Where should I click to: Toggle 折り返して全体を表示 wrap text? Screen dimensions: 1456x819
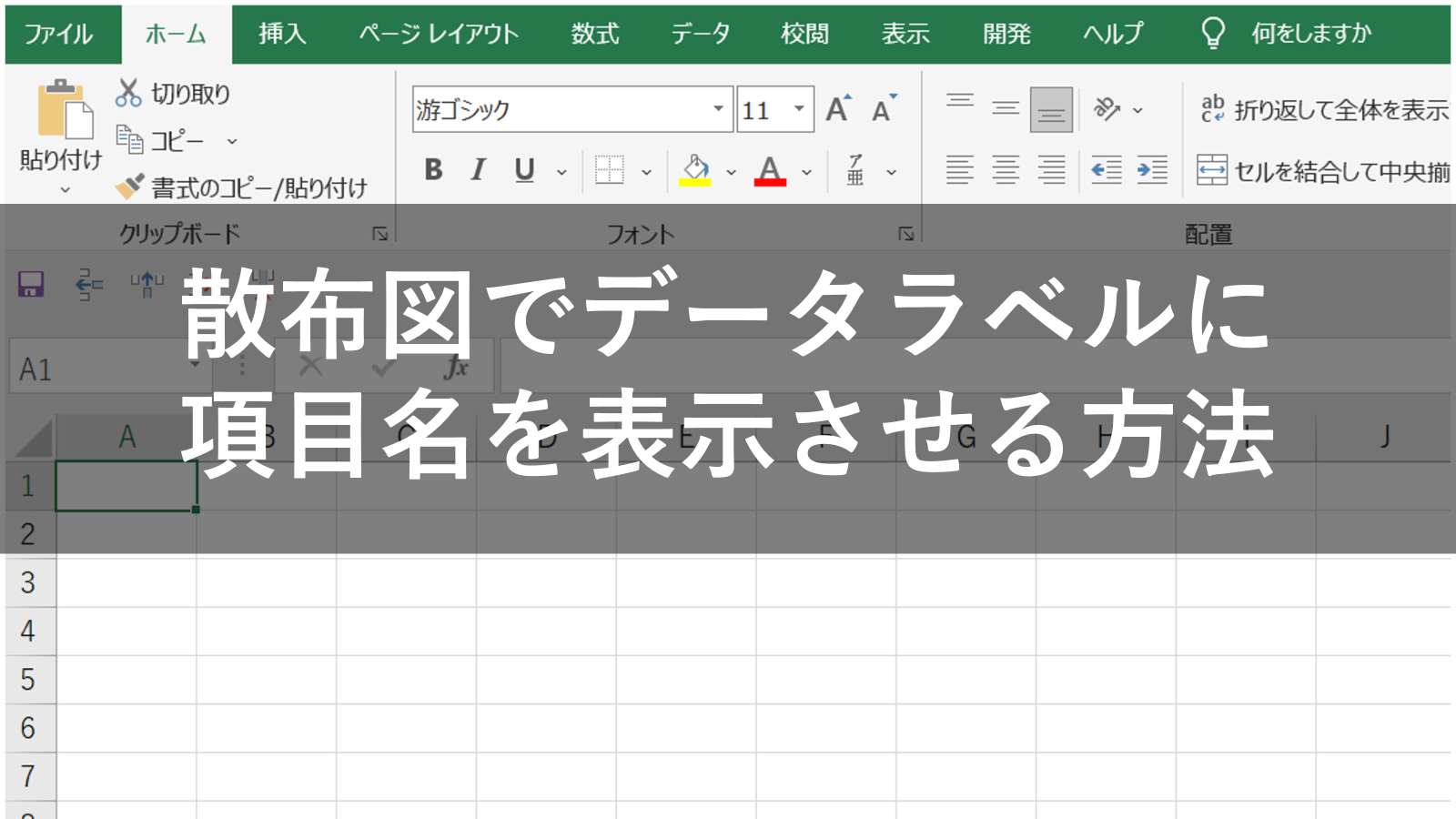pyautogui.click(x=1324, y=110)
